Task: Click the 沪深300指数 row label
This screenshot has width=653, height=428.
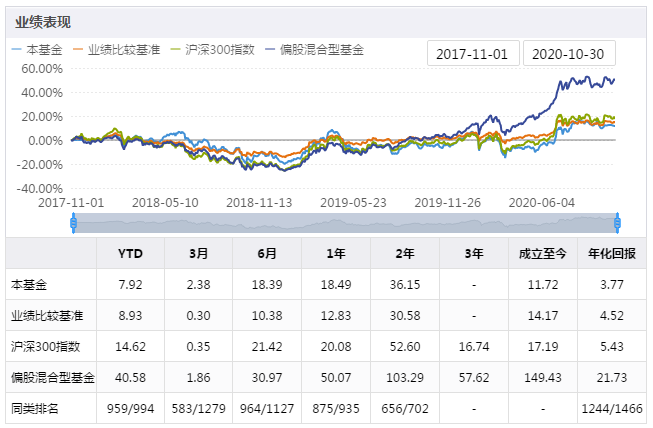Action: (45, 346)
